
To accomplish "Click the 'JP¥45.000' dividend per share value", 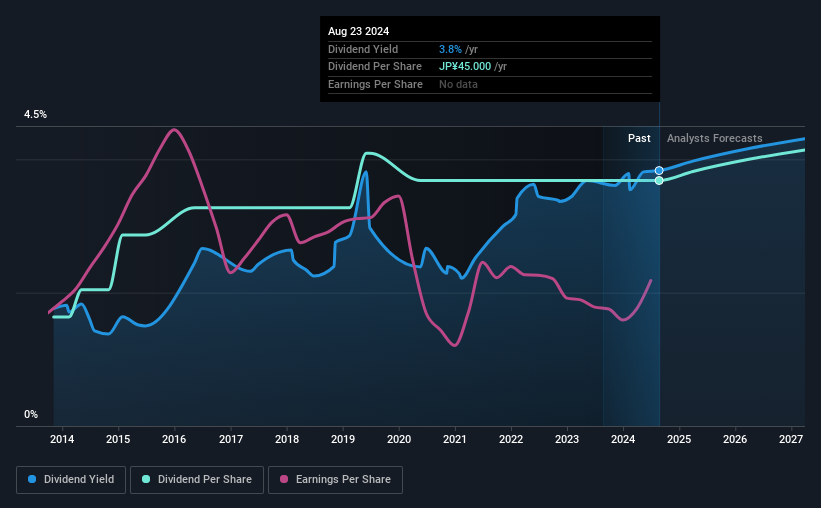I will (465, 67).
